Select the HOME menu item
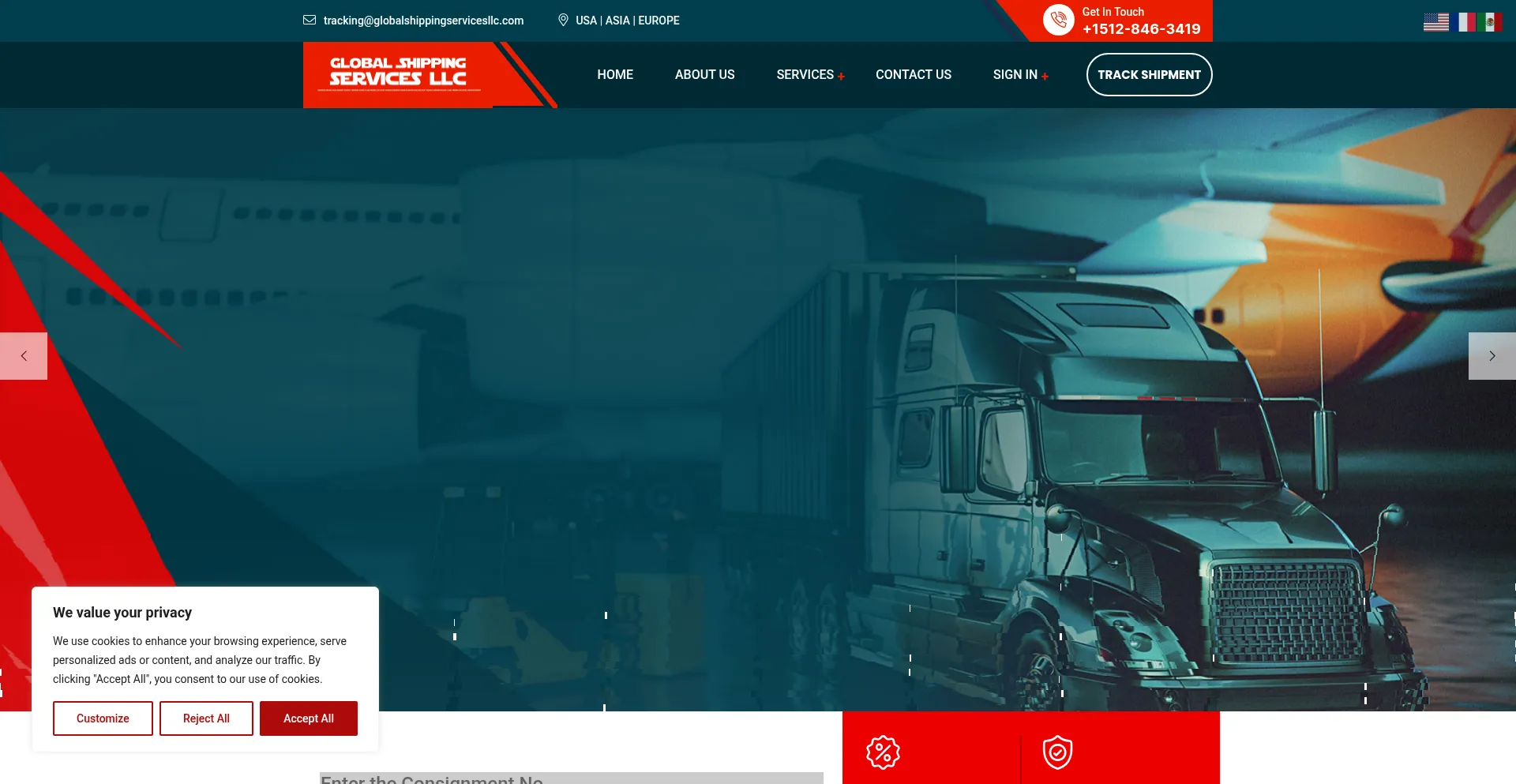 [614, 74]
